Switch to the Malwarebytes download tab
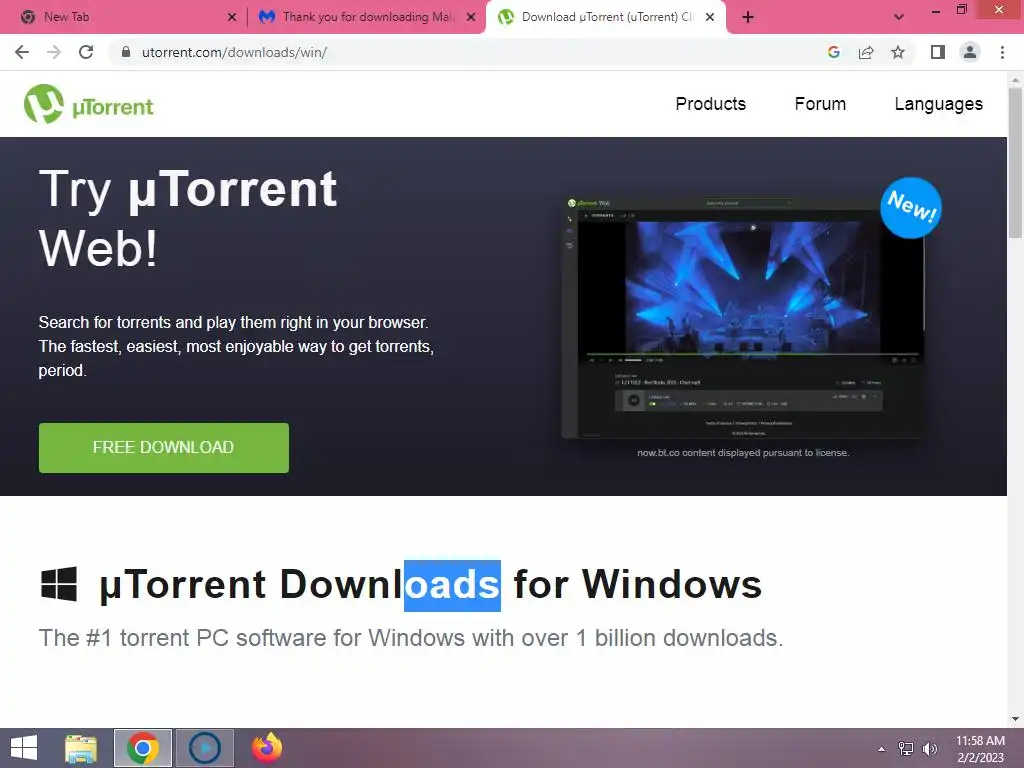The image size is (1024, 768). point(368,17)
